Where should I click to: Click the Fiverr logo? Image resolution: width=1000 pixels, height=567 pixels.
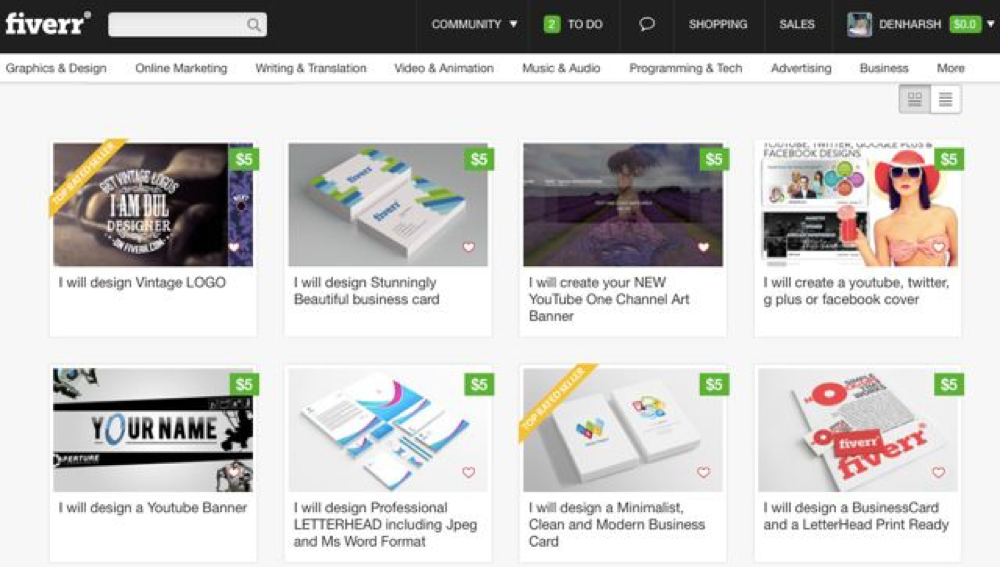47,24
